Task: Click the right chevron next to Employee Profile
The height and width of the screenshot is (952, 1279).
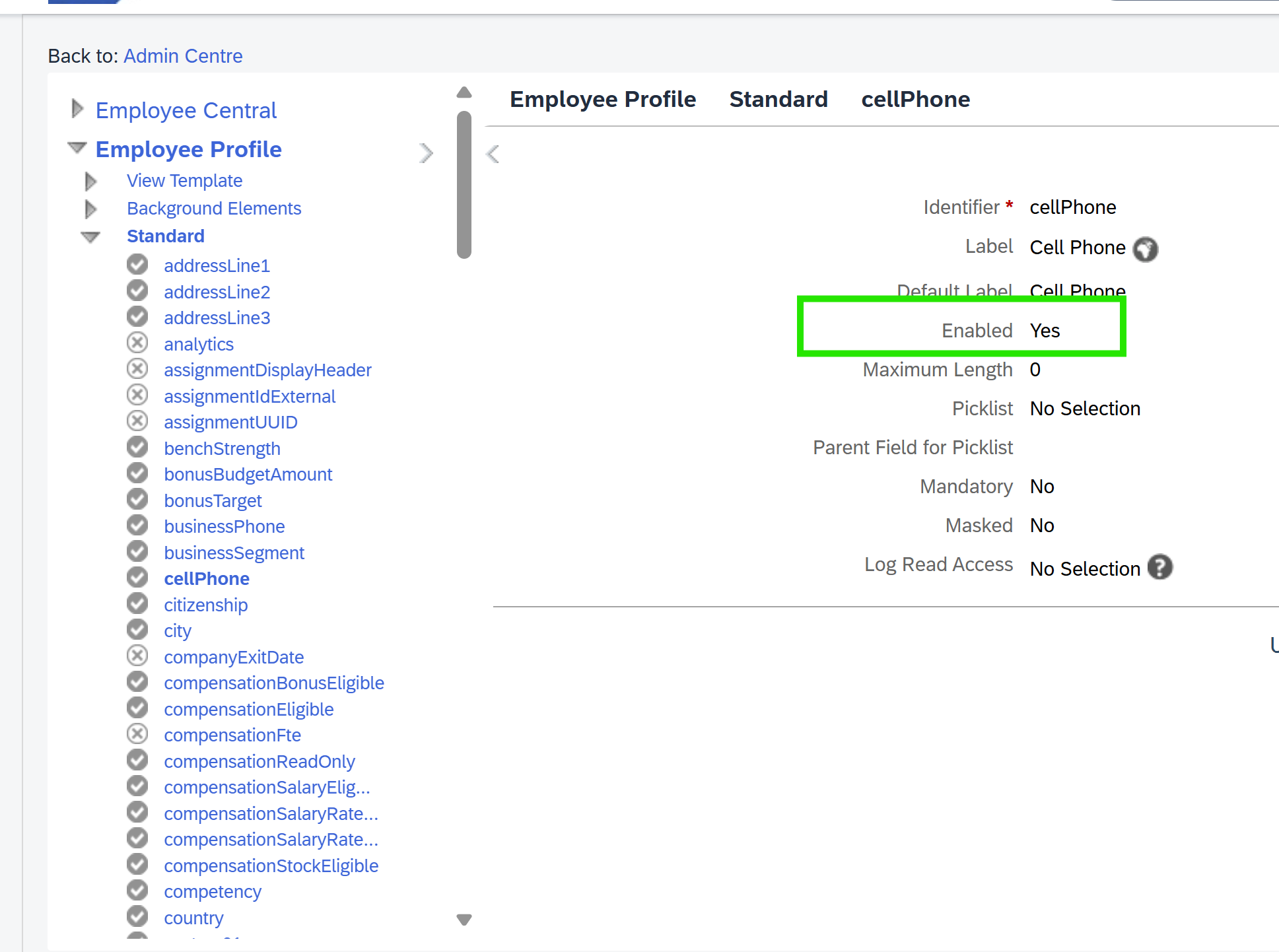Action: [x=427, y=153]
